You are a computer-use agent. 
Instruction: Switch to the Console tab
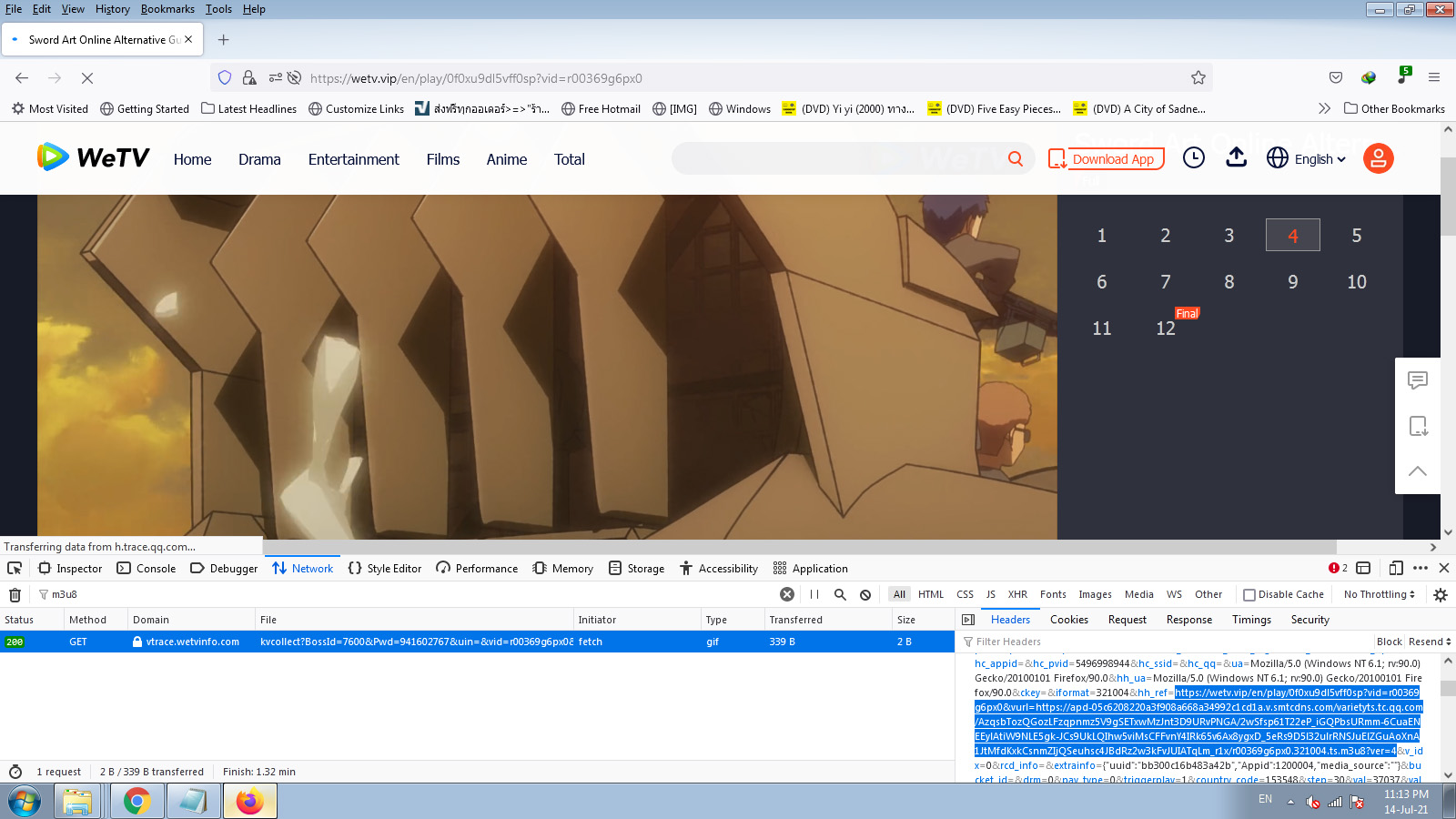tap(147, 568)
